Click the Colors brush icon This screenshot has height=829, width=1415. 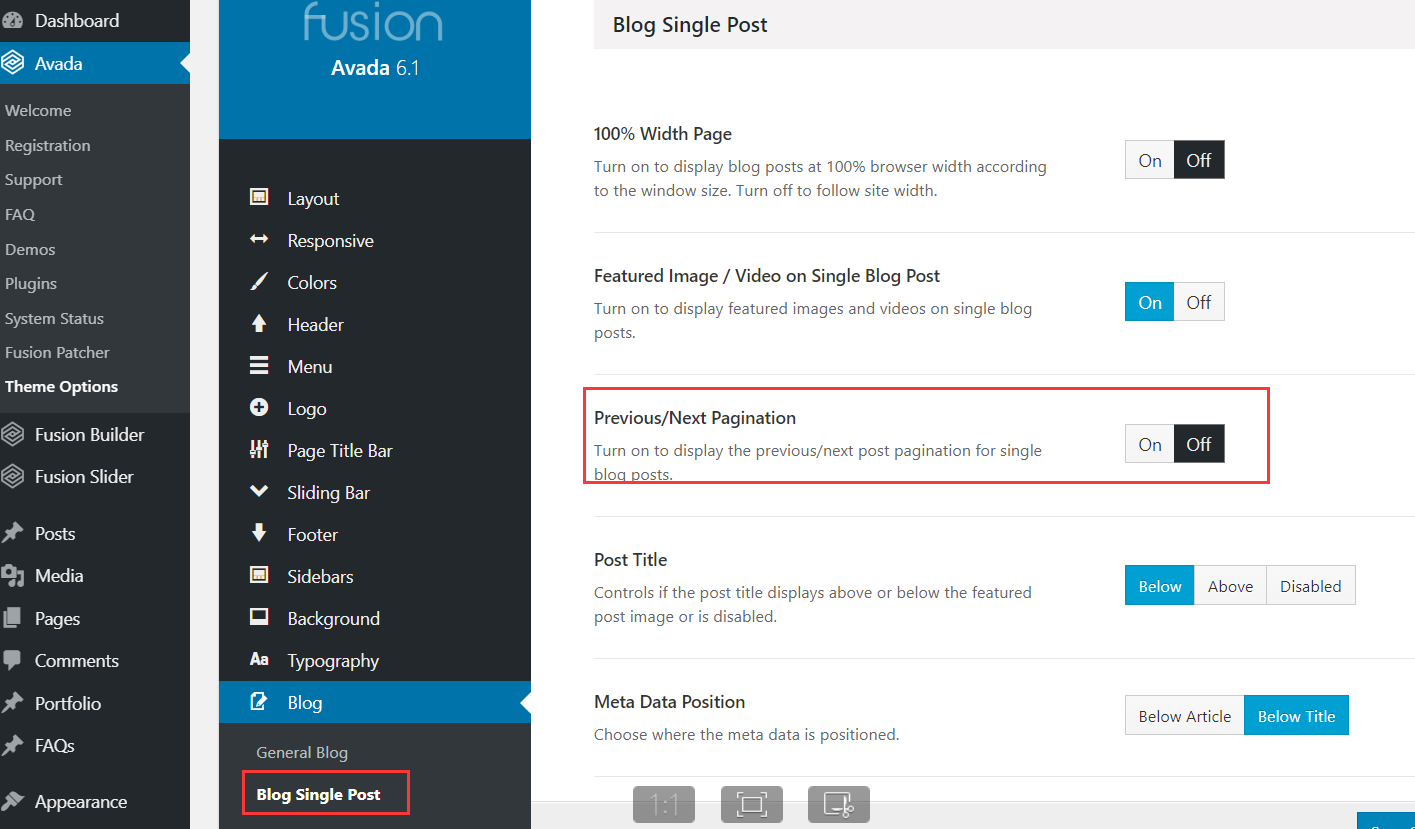coord(259,282)
